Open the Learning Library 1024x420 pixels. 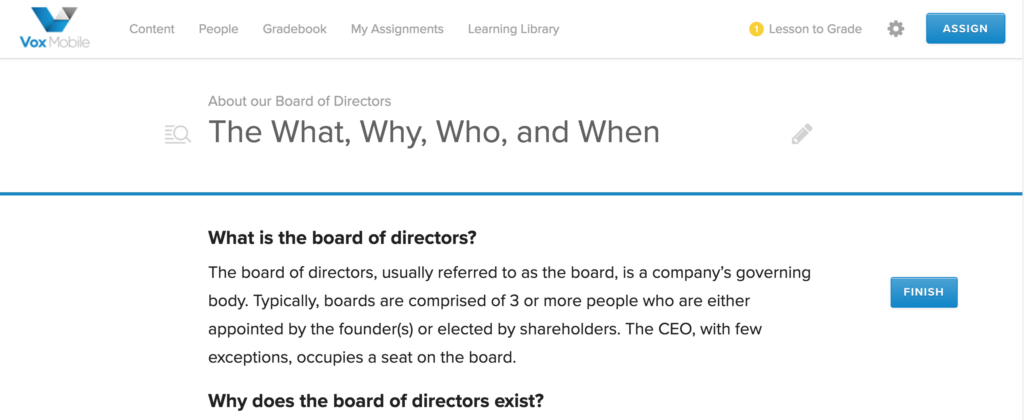pos(513,29)
